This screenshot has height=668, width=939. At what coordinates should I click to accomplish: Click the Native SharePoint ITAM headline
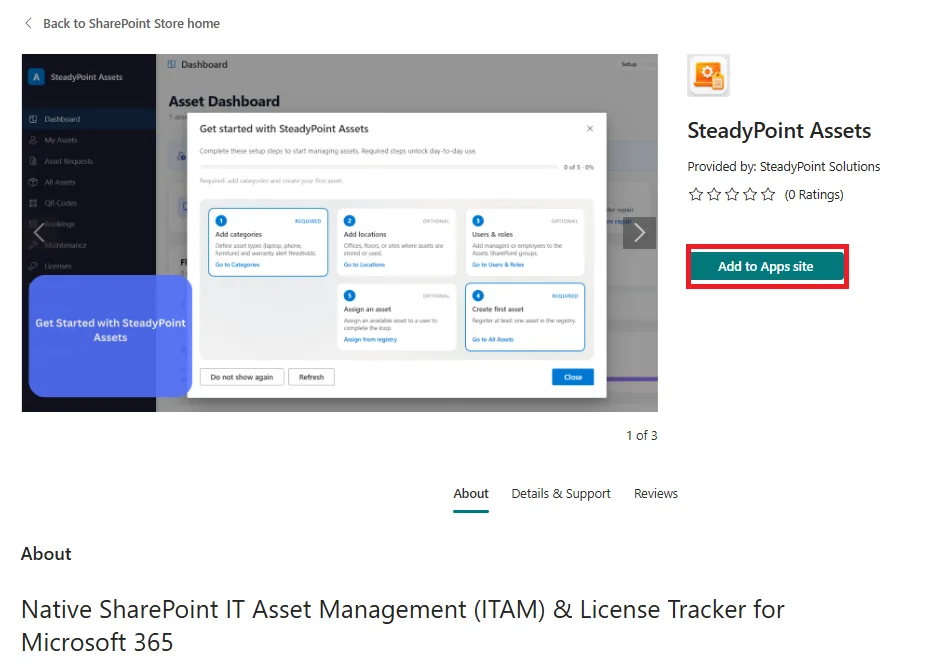(402, 625)
